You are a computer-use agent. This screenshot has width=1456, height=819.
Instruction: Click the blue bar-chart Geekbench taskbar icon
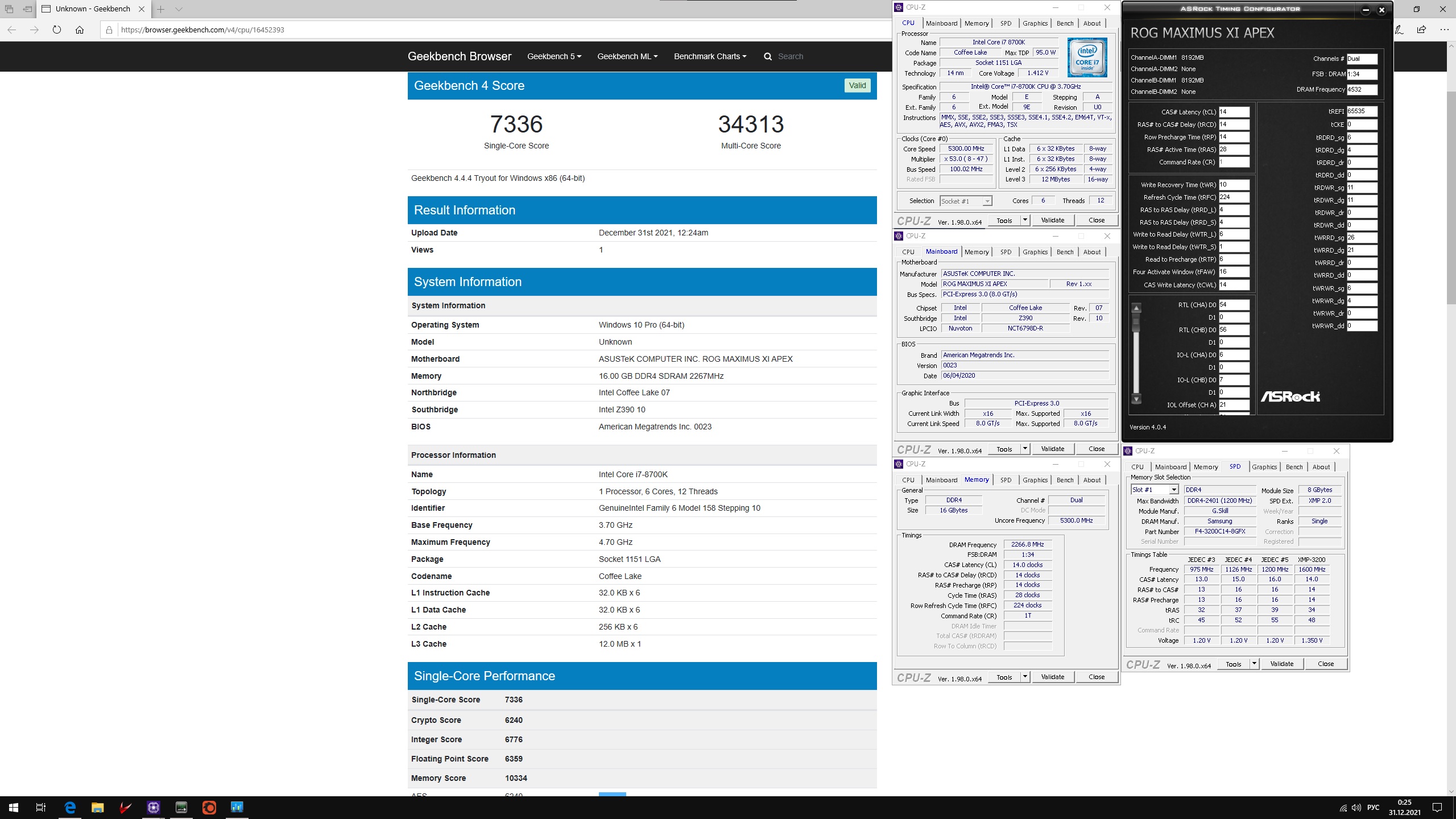point(237,807)
